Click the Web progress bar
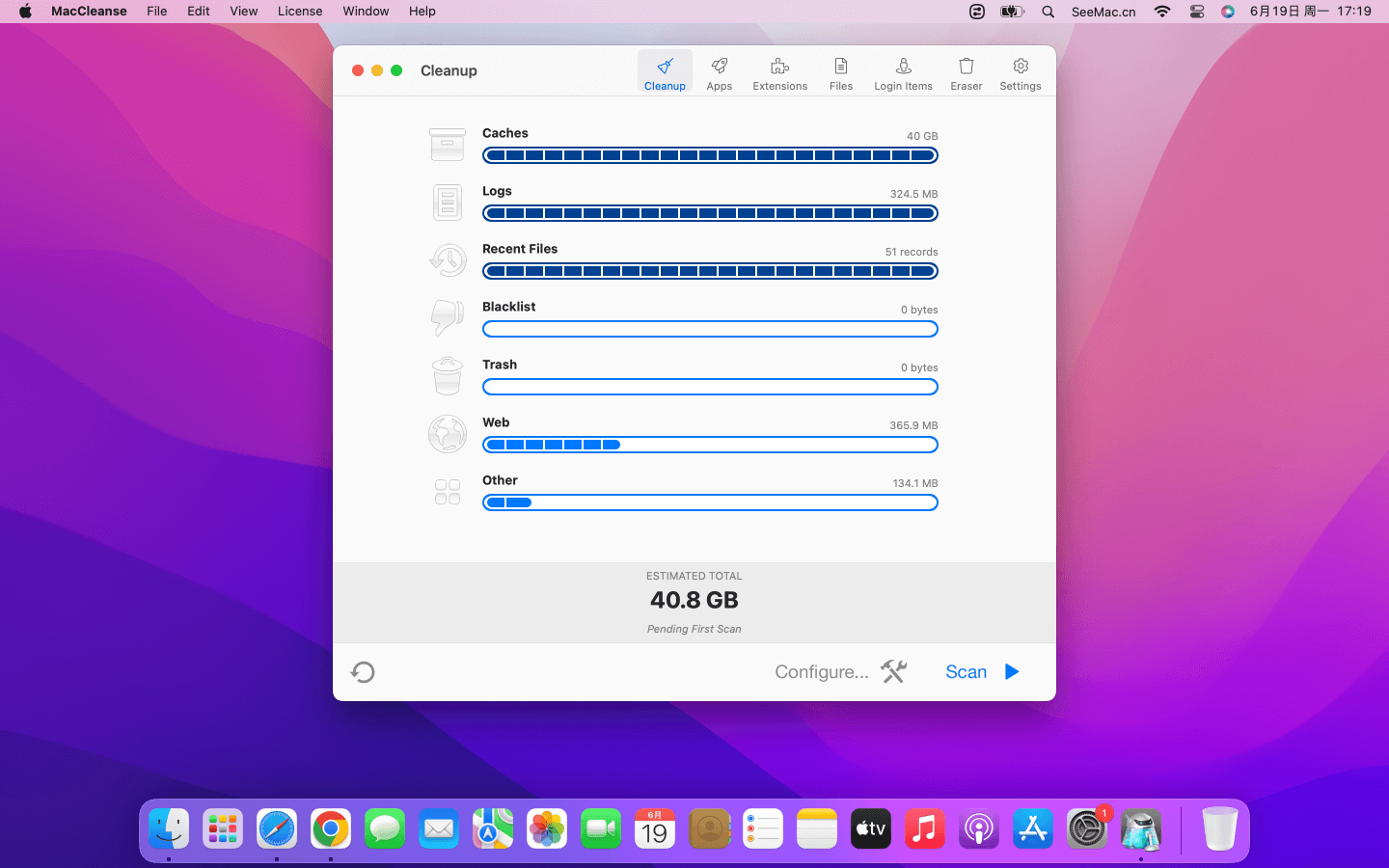 (710, 445)
